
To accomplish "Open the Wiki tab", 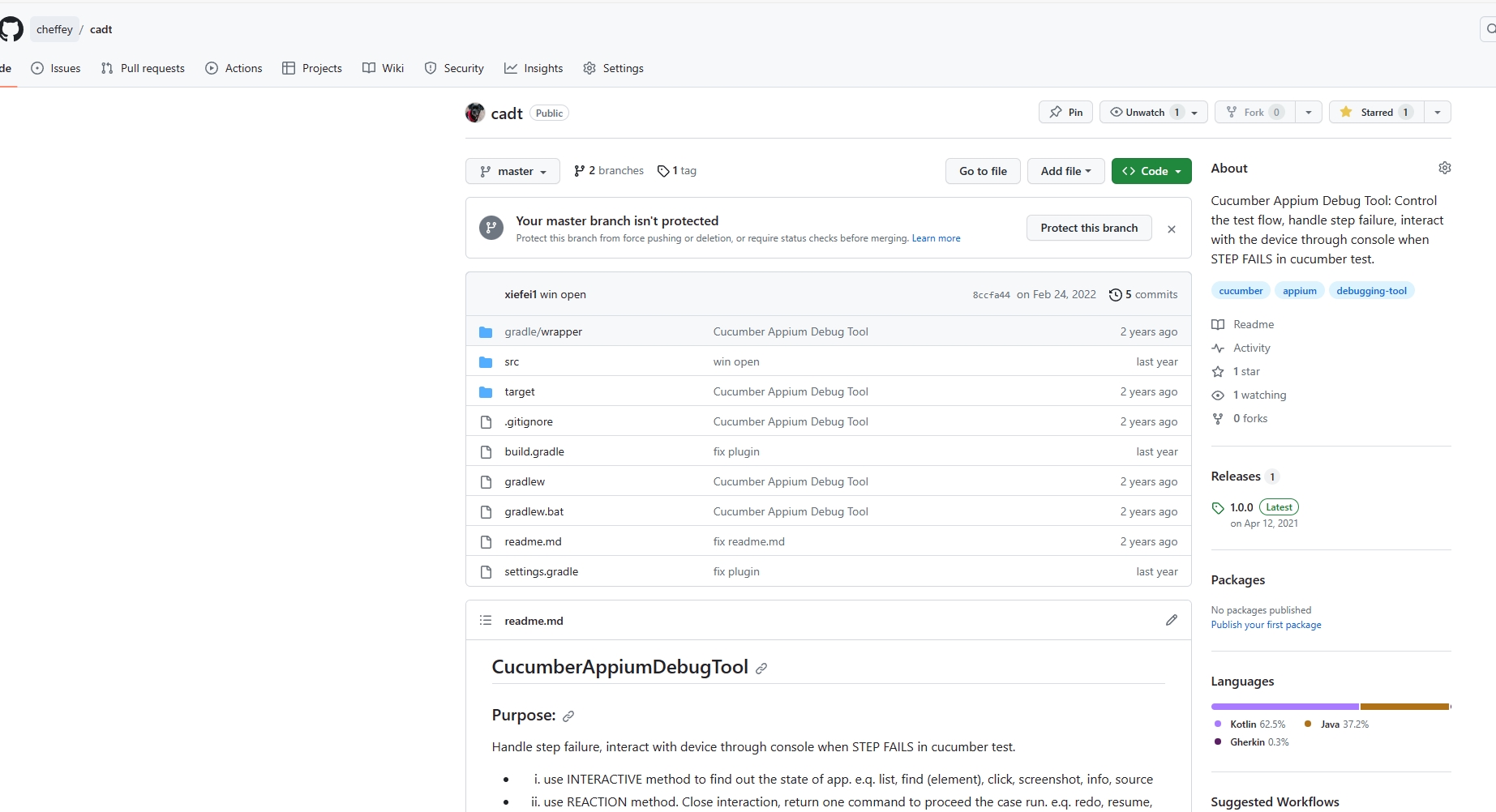I will (383, 68).
